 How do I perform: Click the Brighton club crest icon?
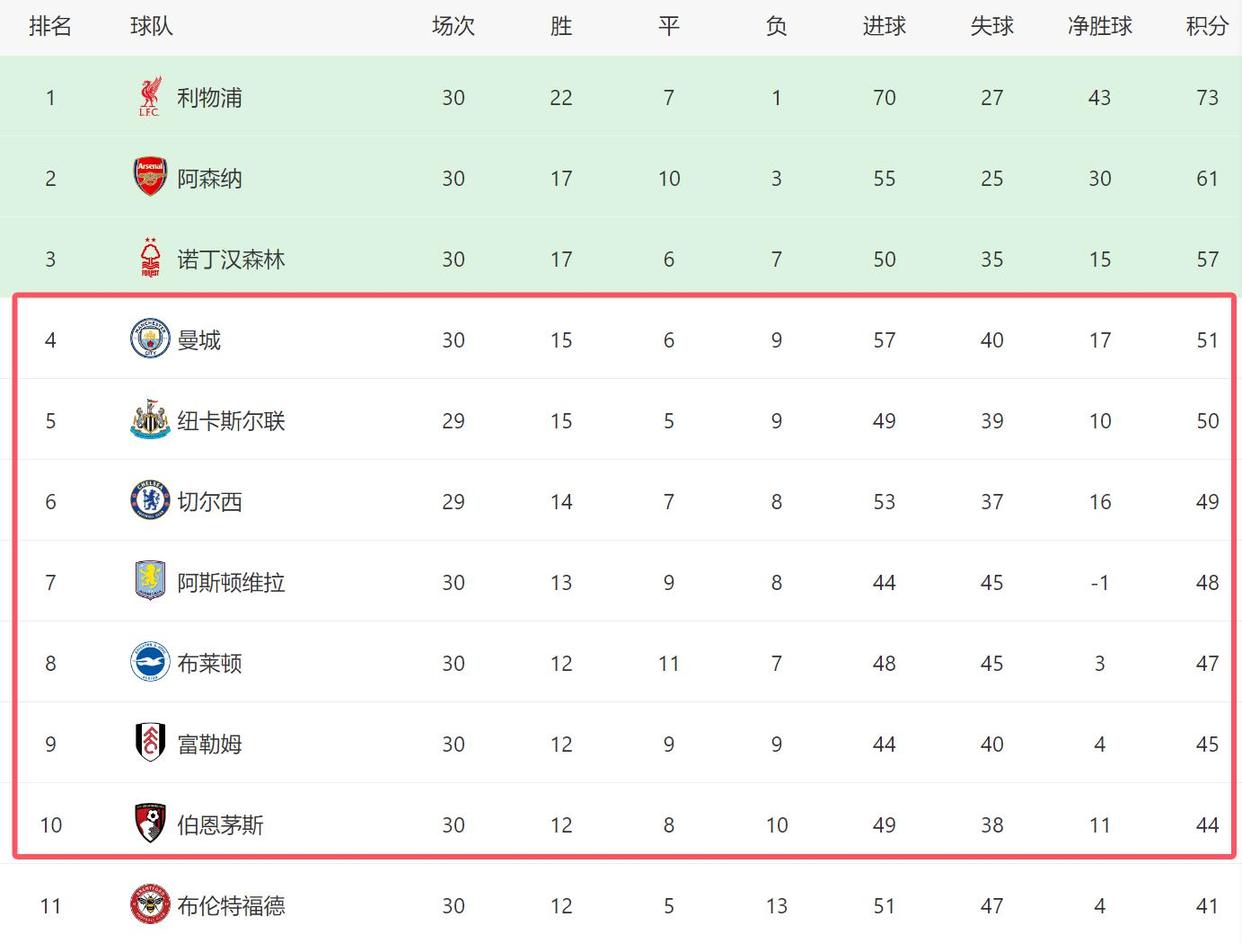point(150,662)
